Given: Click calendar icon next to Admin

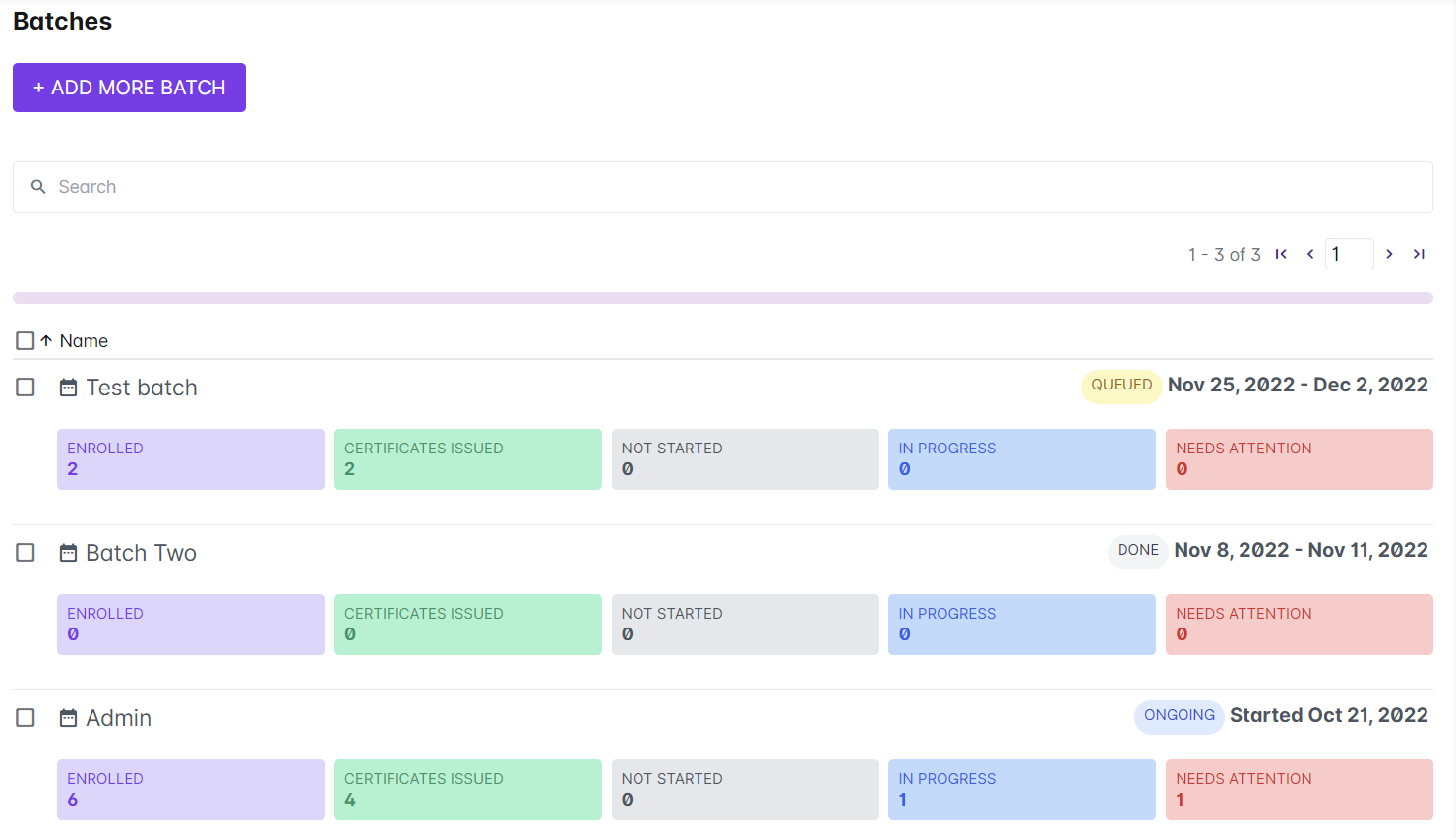Looking at the screenshot, I should pyautogui.click(x=68, y=718).
